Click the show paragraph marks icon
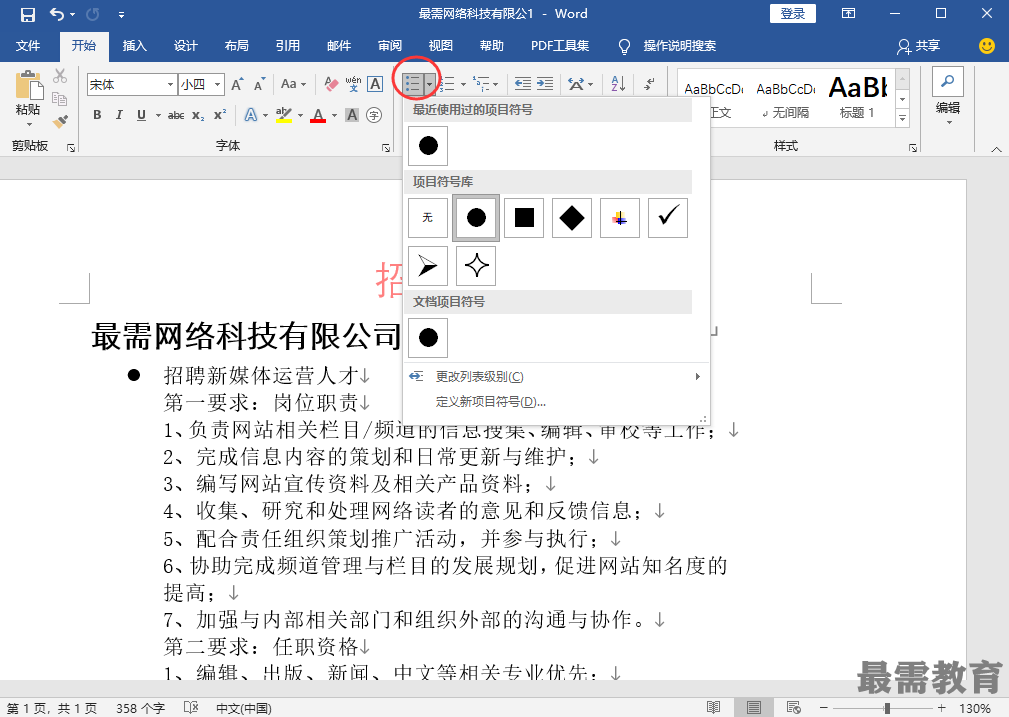This screenshot has height=717, width=1009. tap(650, 84)
